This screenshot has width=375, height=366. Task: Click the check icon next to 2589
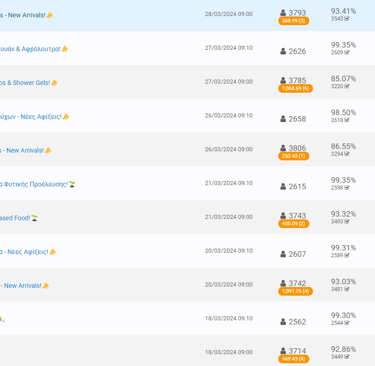[347, 255]
